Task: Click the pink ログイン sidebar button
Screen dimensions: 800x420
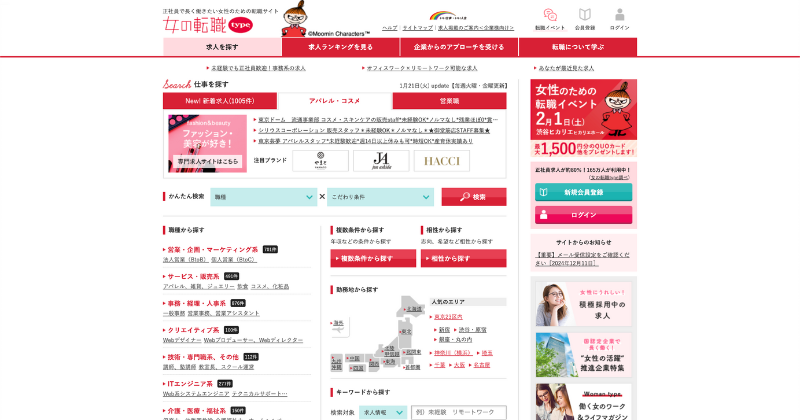Action: pos(584,215)
